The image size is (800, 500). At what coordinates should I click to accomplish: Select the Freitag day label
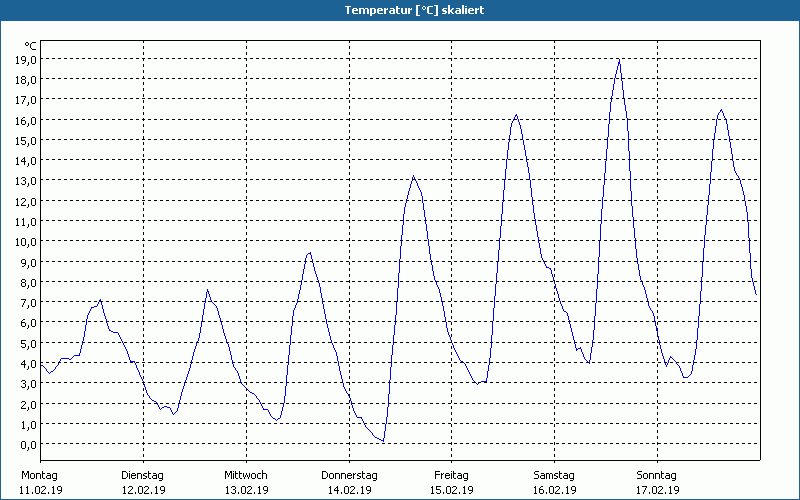[451, 475]
